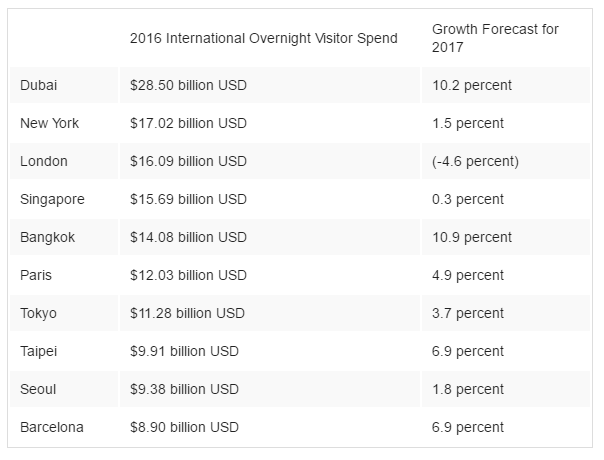Click the Bangkok city cell
Image resolution: width=604 pixels, height=460 pixels.
click(47, 238)
